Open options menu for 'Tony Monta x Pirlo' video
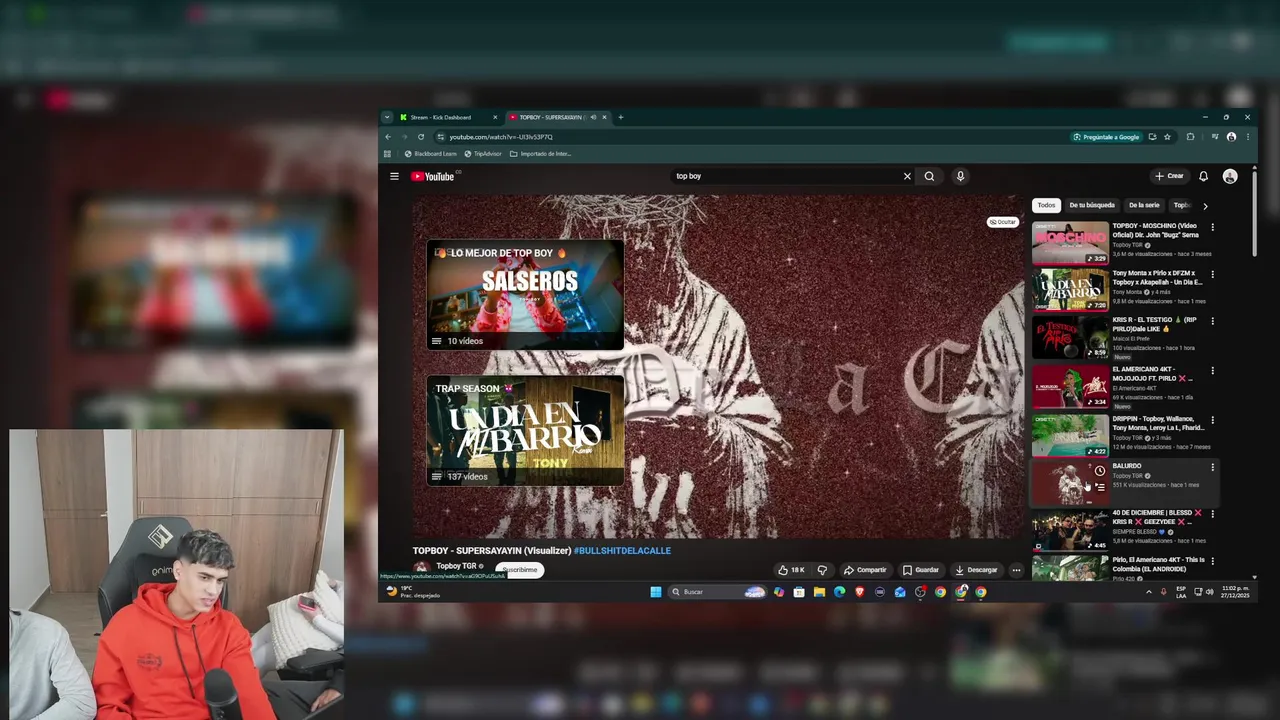This screenshot has width=1280, height=720. (x=1212, y=274)
